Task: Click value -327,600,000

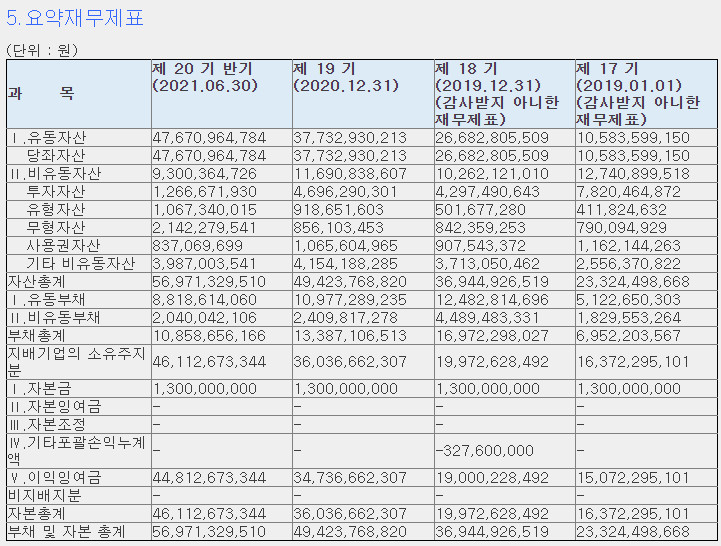Action: click(x=485, y=450)
